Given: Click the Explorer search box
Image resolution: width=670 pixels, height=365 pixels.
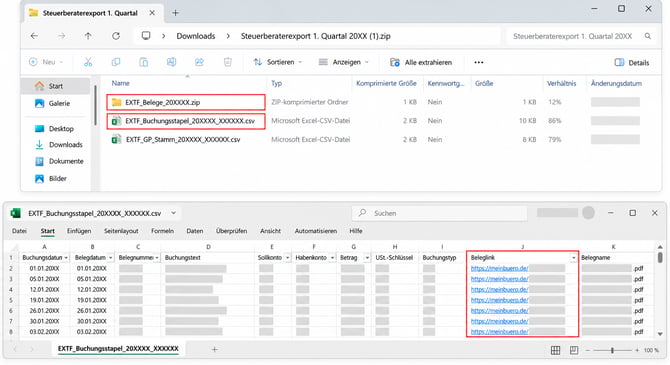Looking at the screenshot, I should 581,36.
